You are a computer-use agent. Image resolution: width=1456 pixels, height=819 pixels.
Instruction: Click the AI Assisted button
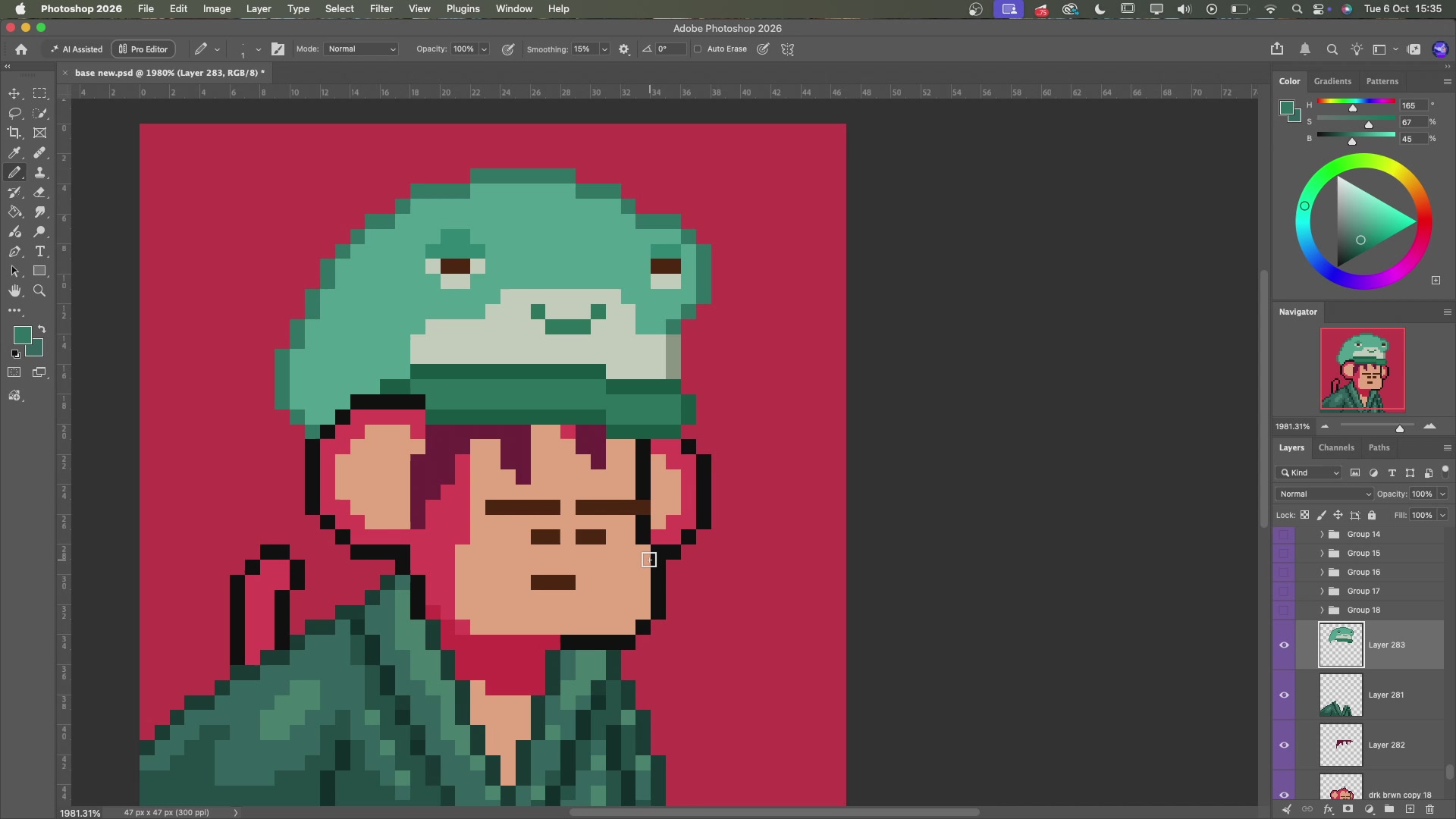77,49
